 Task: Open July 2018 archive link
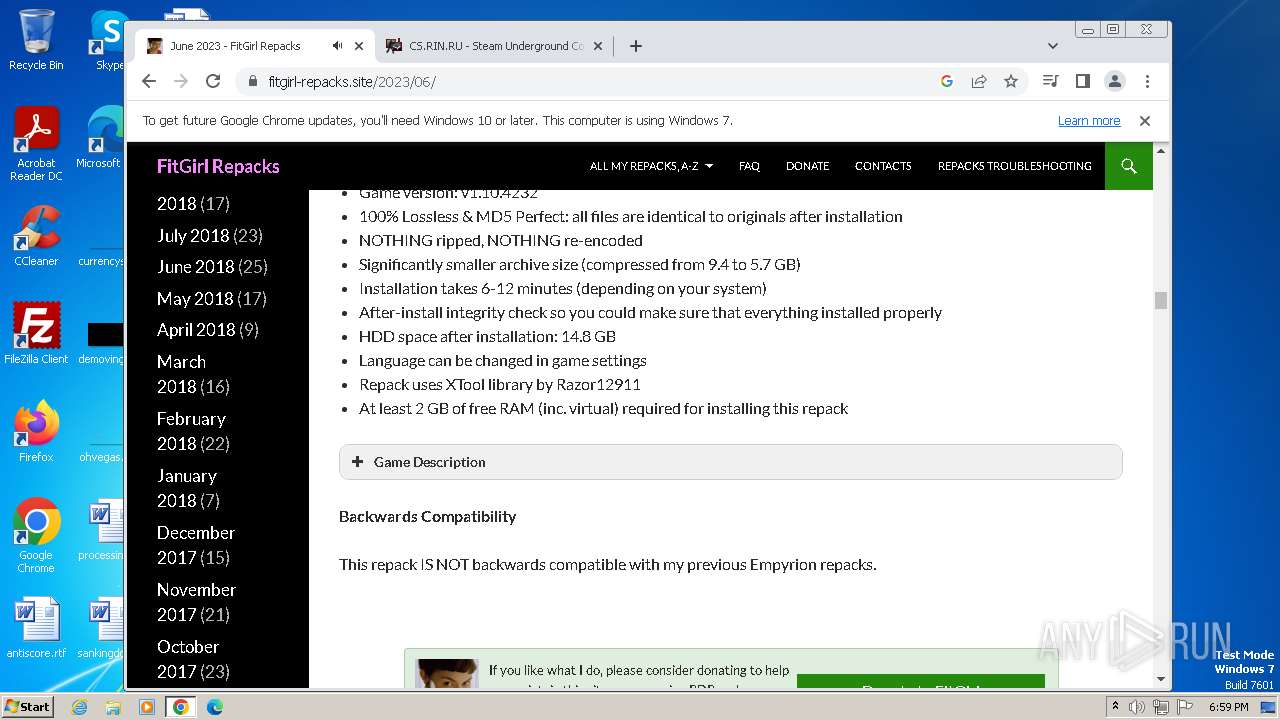point(194,236)
